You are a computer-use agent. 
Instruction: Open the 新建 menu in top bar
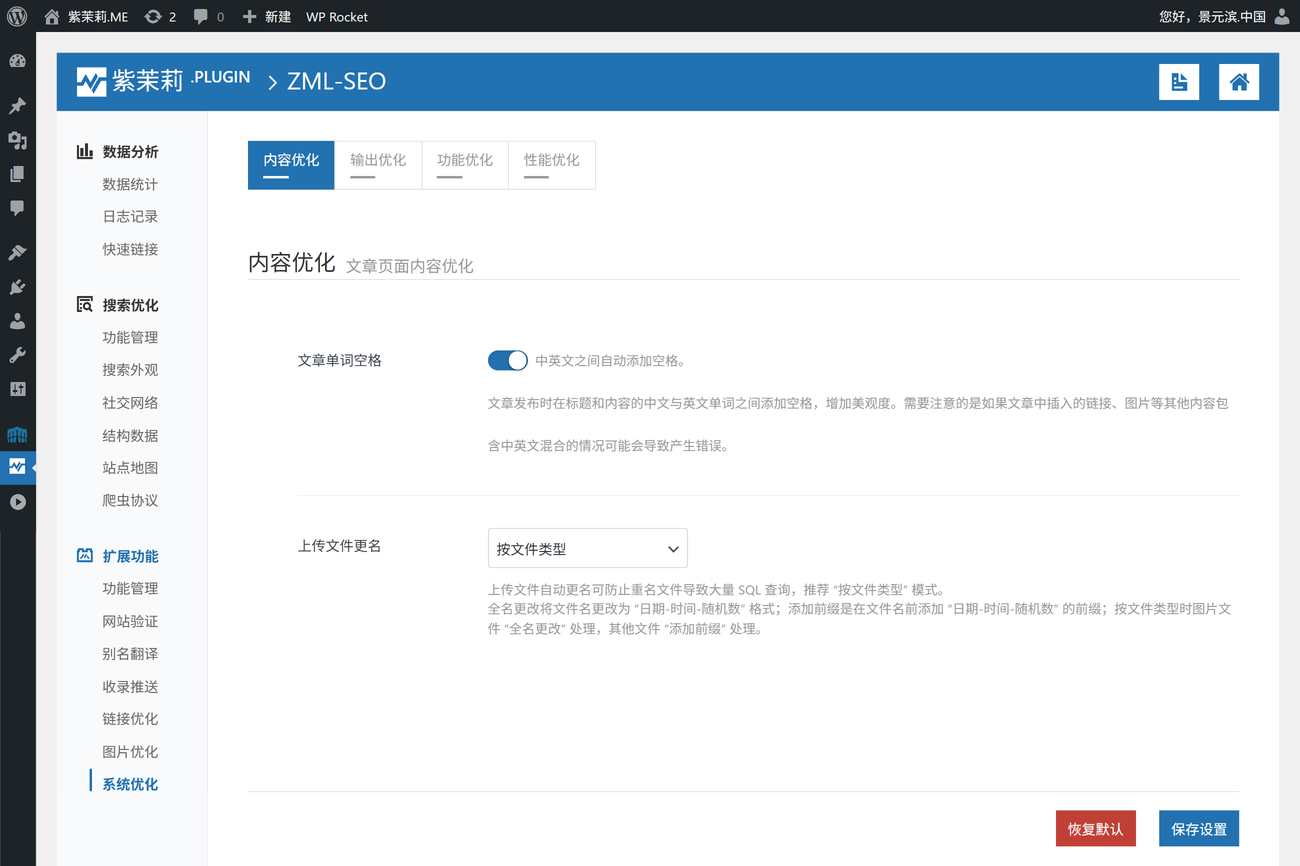[x=267, y=16]
